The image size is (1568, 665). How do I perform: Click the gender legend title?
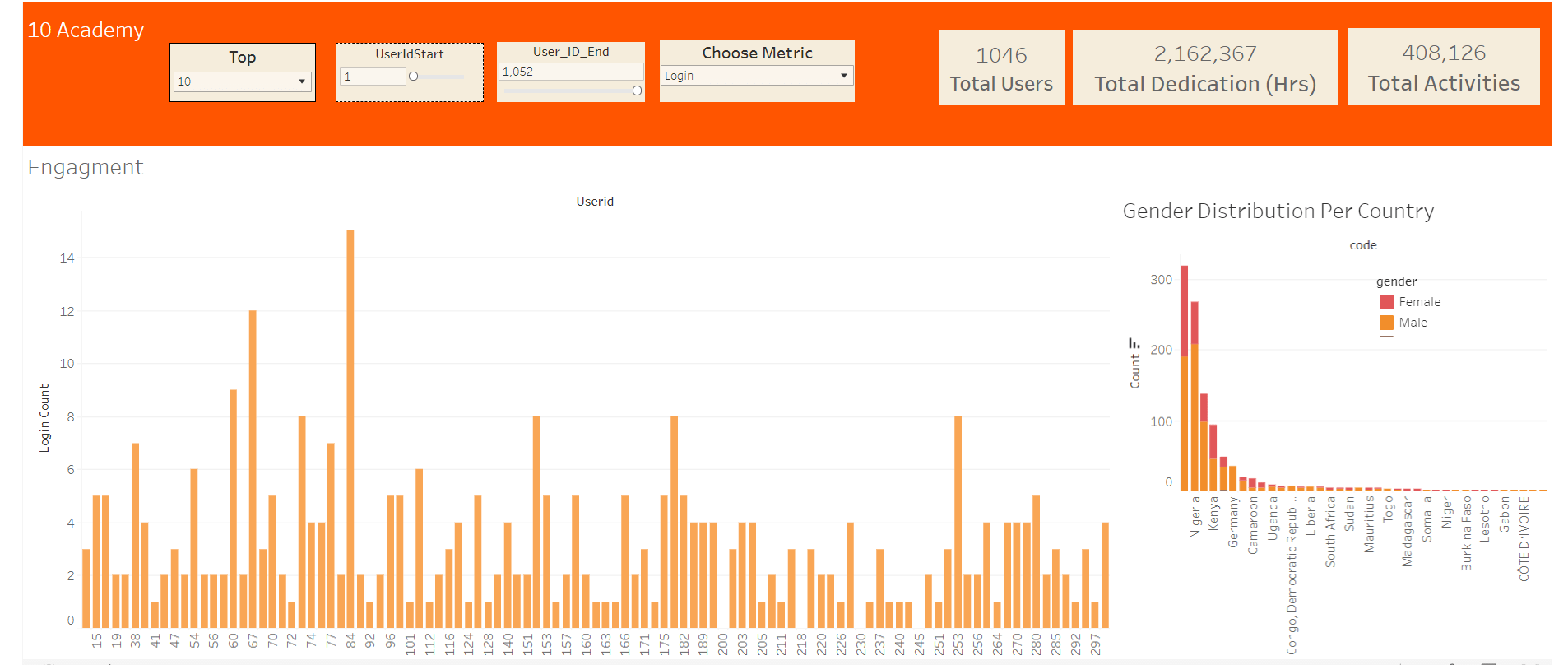point(1397,281)
